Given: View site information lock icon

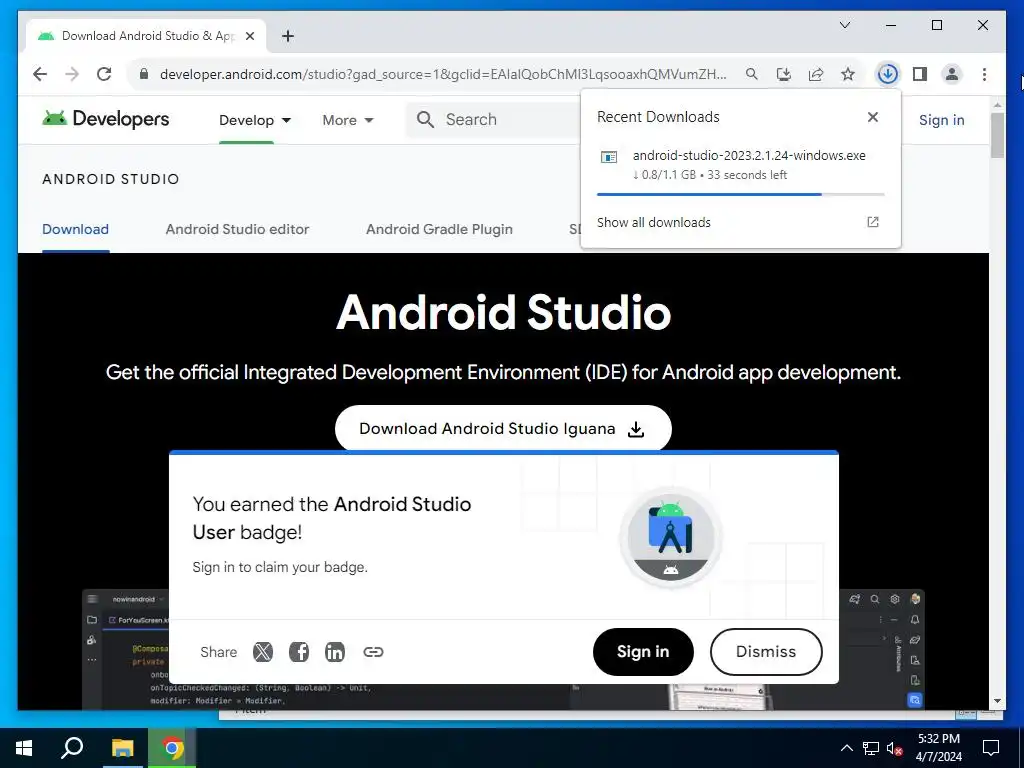Looking at the screenshot, I should click(x=144, y=74).
